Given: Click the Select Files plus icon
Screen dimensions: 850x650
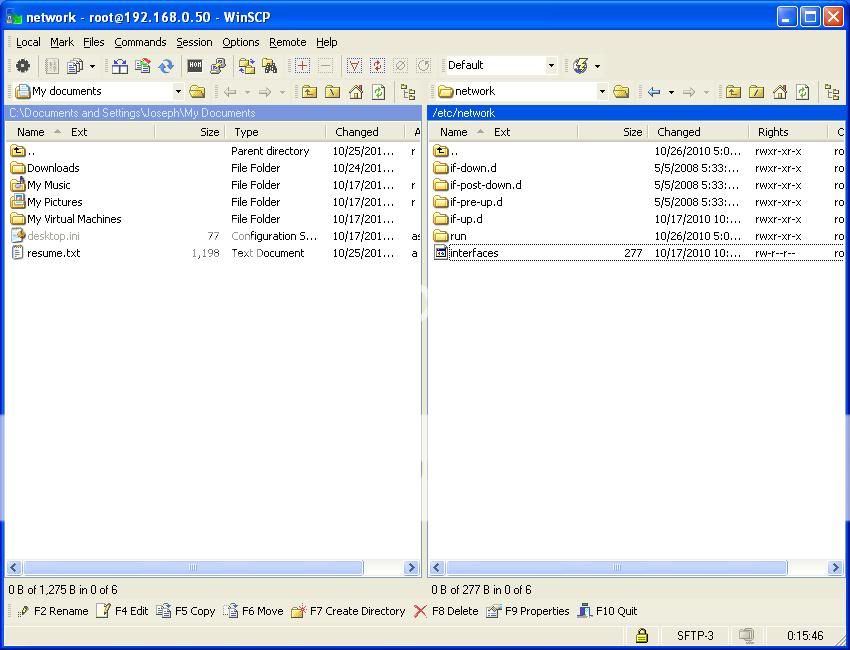Looking at the screenshot, I should point(302,66).
